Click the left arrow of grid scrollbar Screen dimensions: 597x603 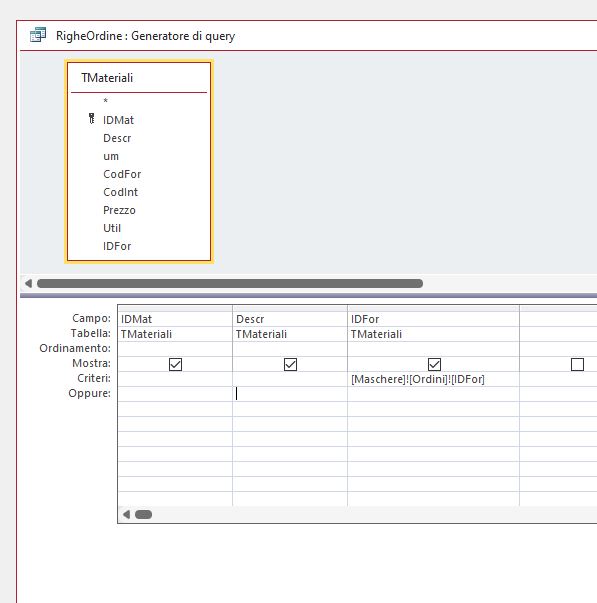click(x=126, y=514)
